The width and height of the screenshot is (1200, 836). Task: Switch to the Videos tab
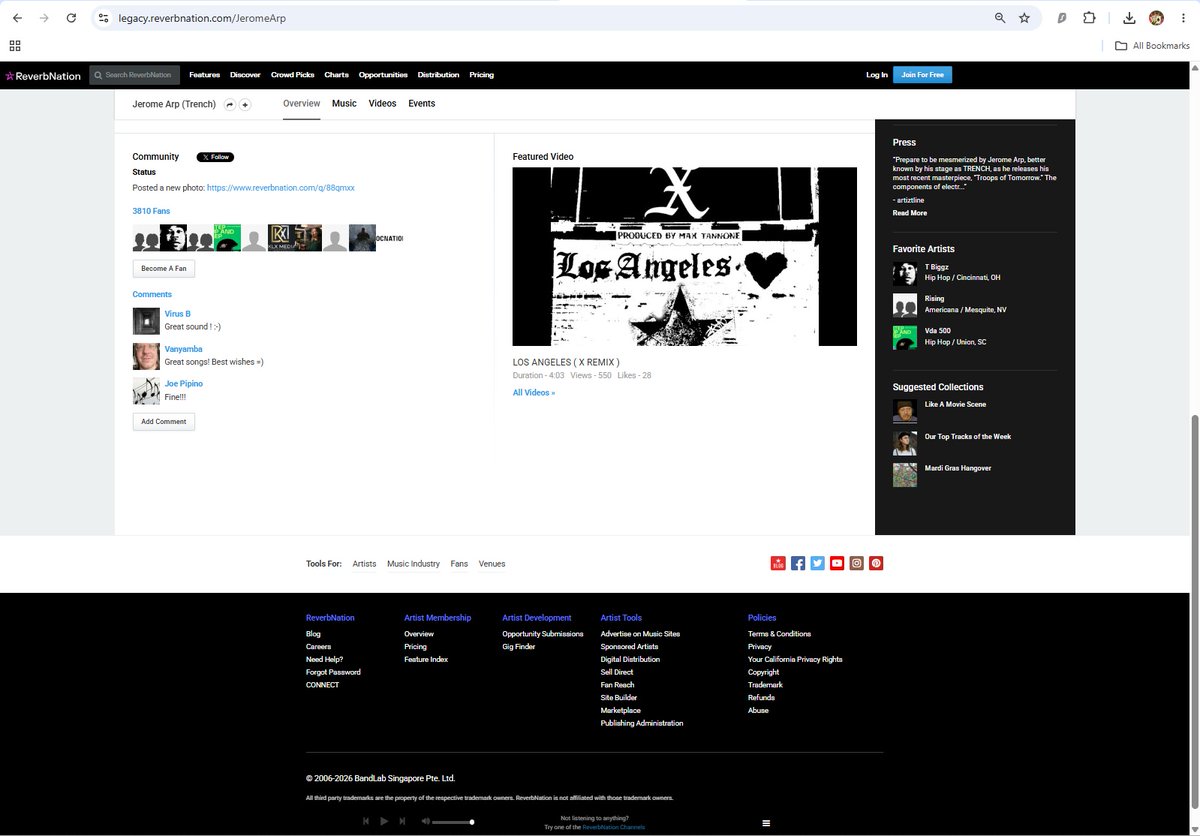tap(382, 104)
